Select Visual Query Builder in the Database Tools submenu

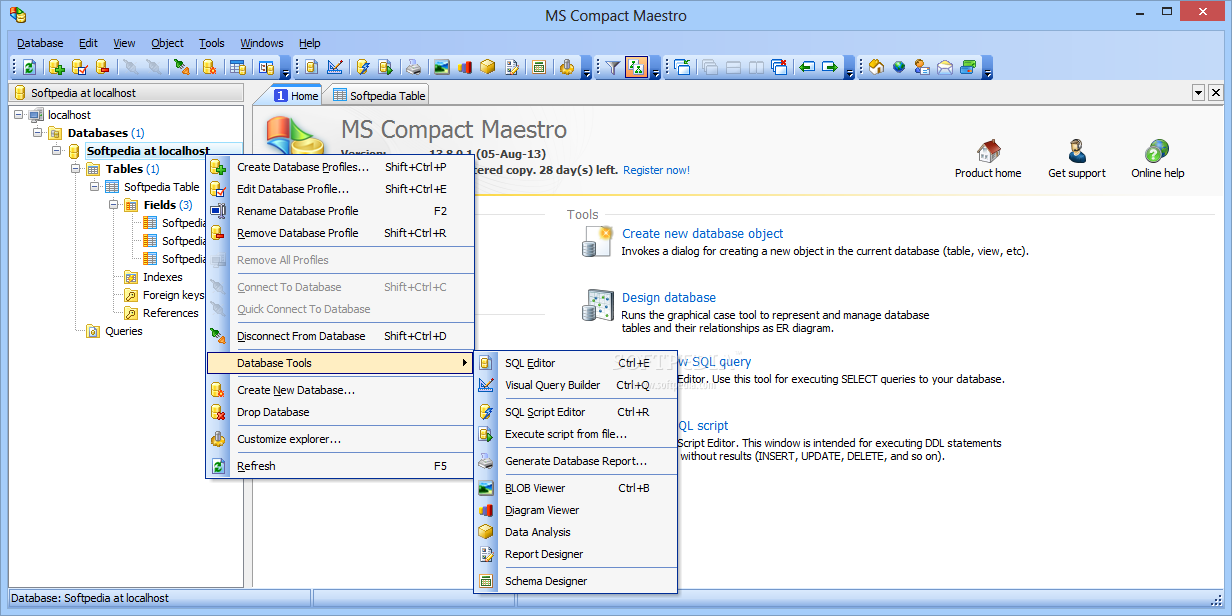[576, 385]
